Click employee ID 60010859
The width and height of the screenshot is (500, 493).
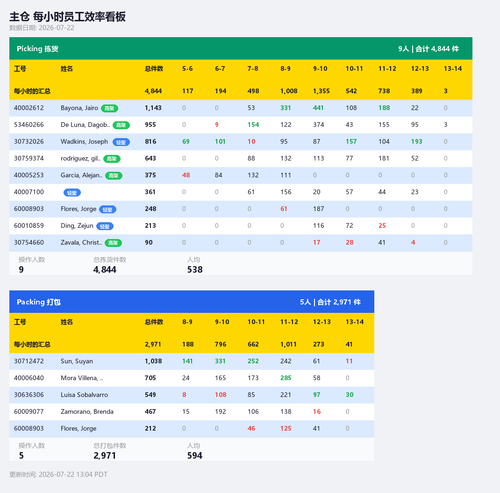(x=29, y=226)
